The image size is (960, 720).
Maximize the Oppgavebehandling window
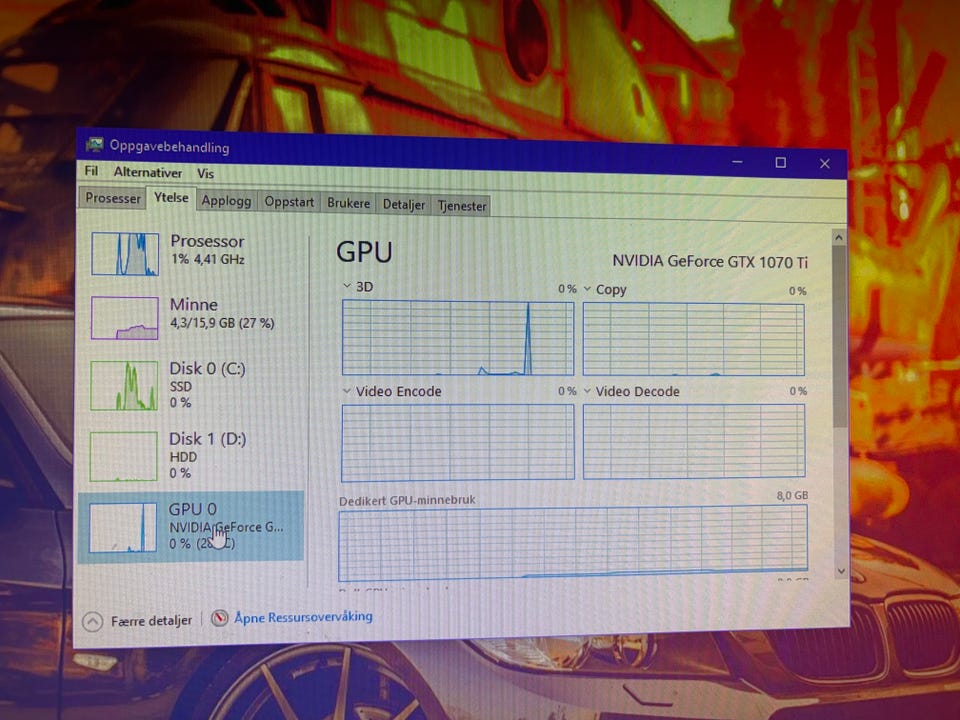tap(781, 162)
